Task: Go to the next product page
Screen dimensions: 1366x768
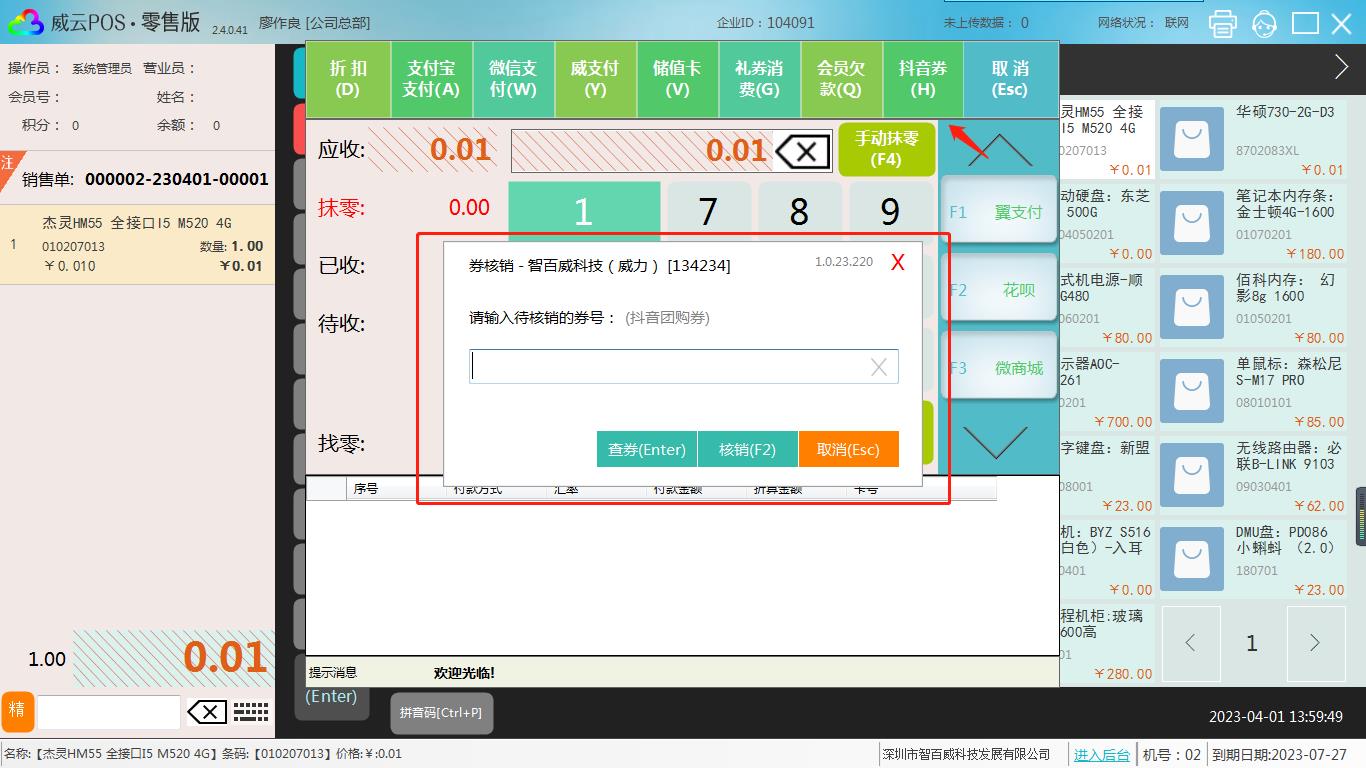Action: point(1315,643)
